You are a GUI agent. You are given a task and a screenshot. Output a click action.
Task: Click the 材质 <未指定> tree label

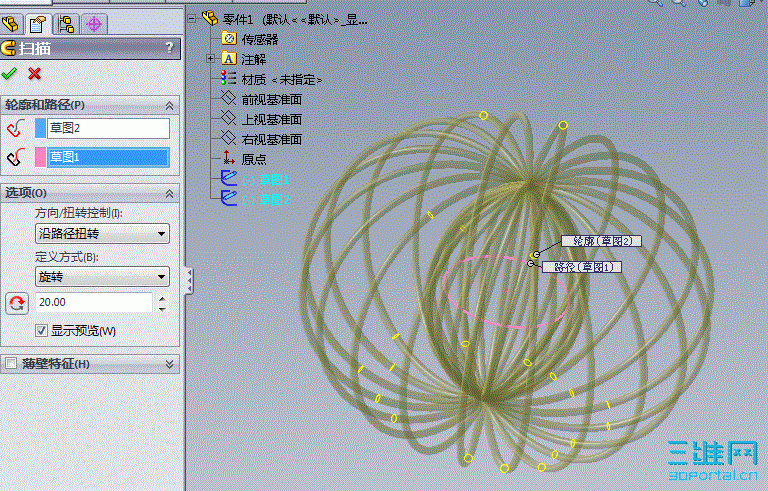(x=282, y=79)
